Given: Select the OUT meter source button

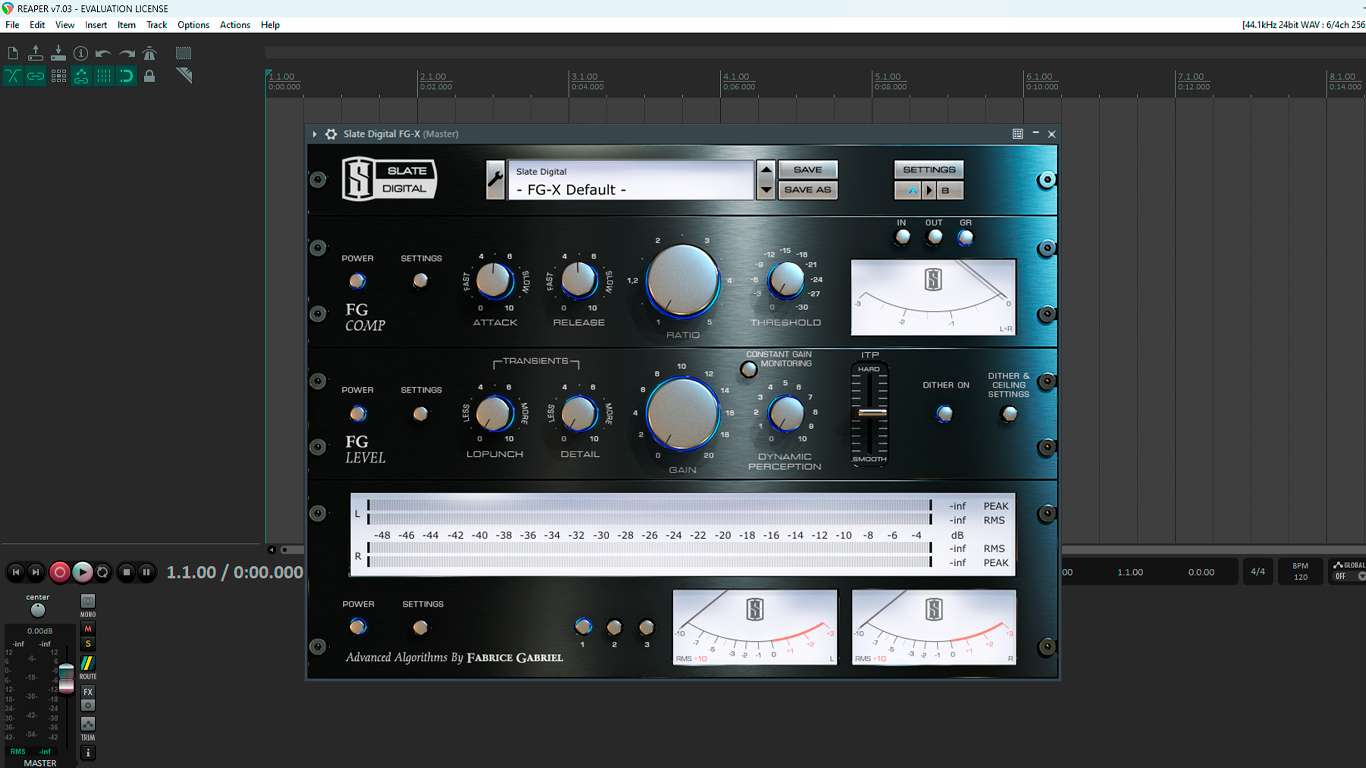Looking at the screenshot, I should pos(934,237).
